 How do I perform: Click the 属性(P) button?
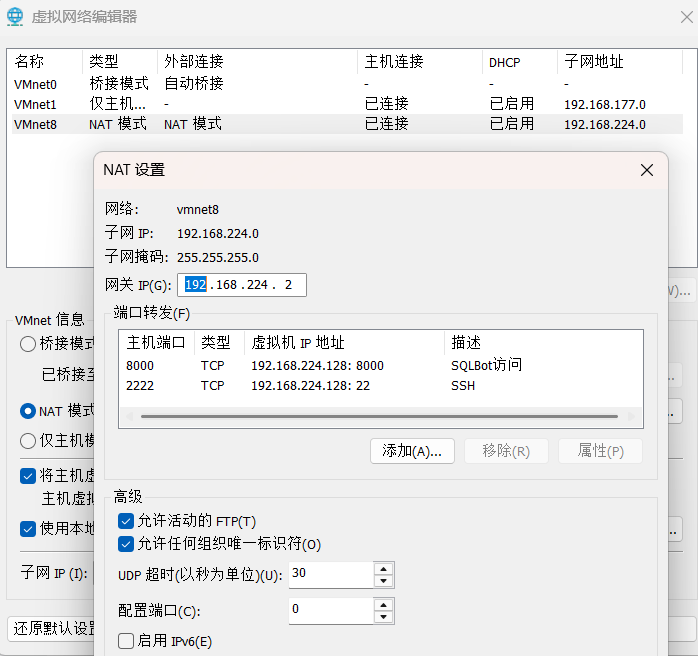pyautogui.click(x=601, y=451)
